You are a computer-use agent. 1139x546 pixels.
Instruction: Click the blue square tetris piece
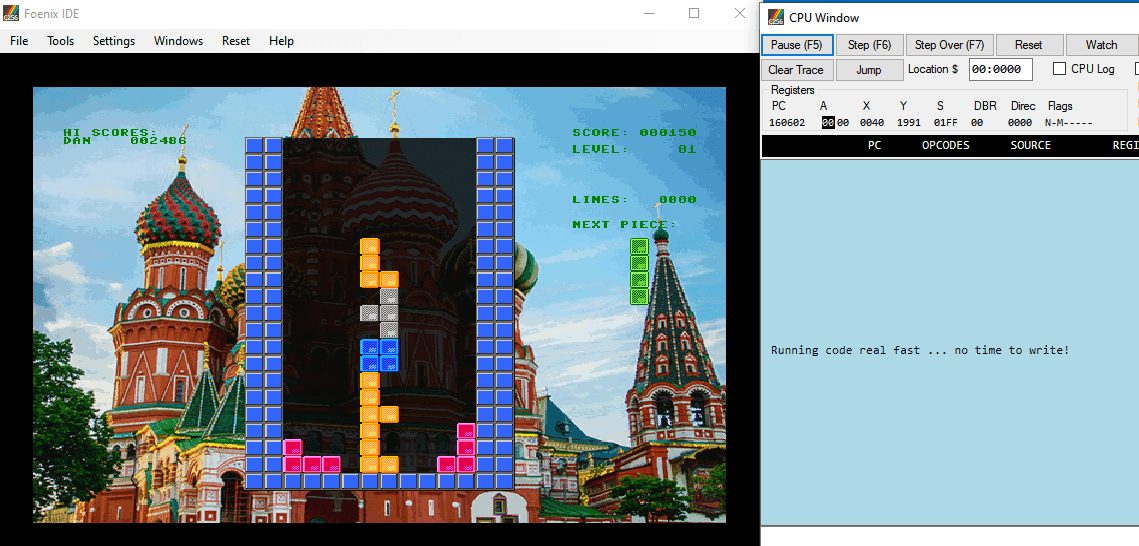click(379, 355)
